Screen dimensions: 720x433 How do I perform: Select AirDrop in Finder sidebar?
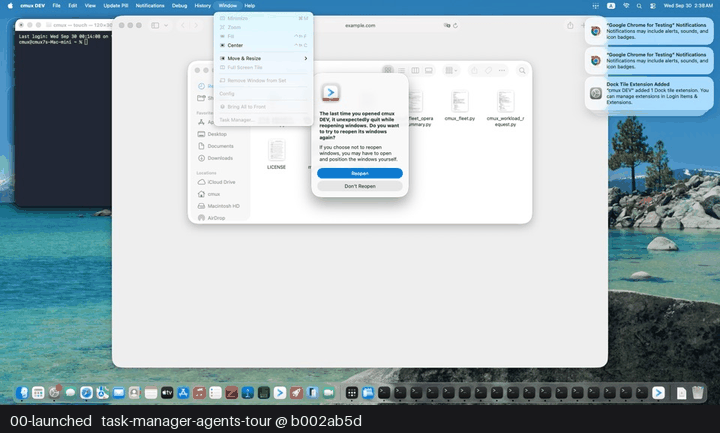click(x=216, y=218)
